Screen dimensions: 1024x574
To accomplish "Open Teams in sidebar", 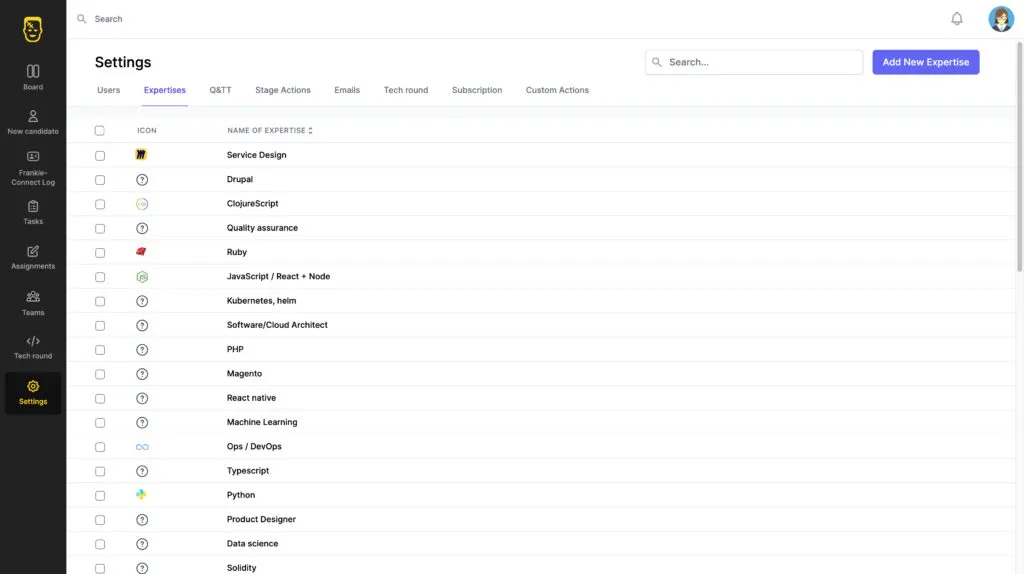I will click(x=33, y=304).
